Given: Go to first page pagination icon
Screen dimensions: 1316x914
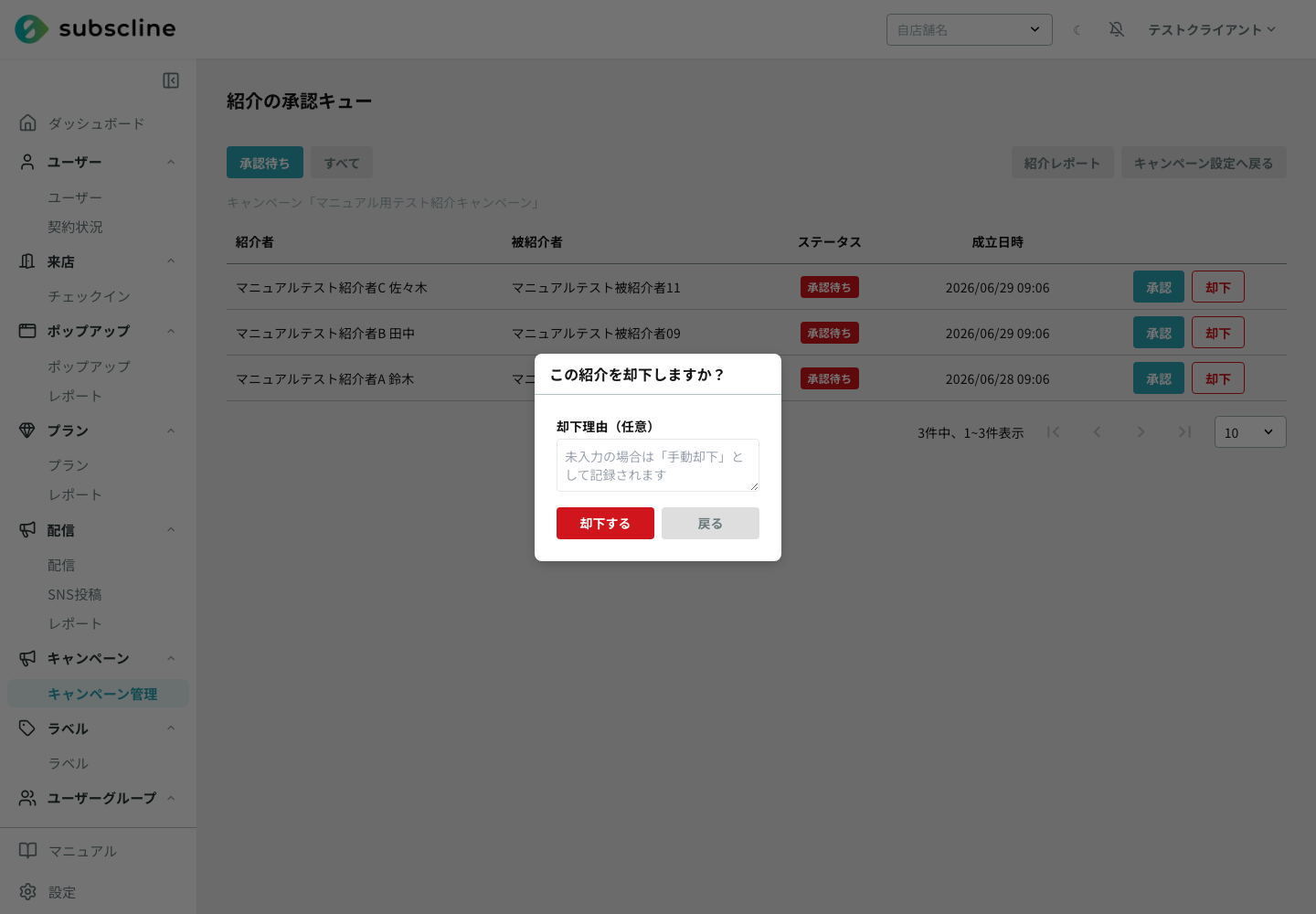Looking at the screenshot, I should (x=1053, y=431).
